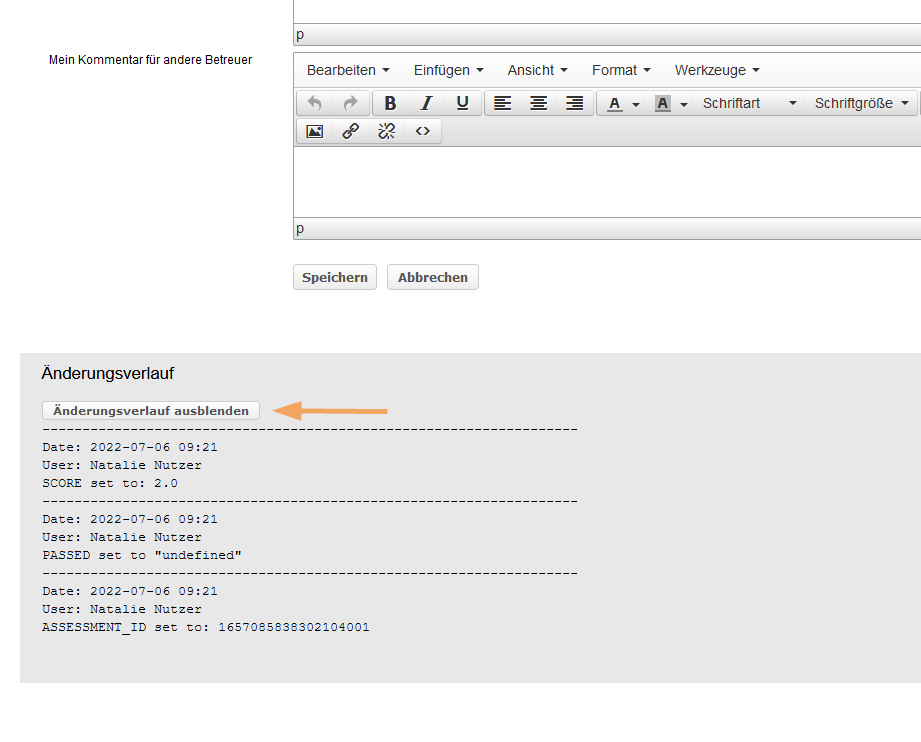Toggle underline formatting
The image size is (921, 742).
point(462,103)
